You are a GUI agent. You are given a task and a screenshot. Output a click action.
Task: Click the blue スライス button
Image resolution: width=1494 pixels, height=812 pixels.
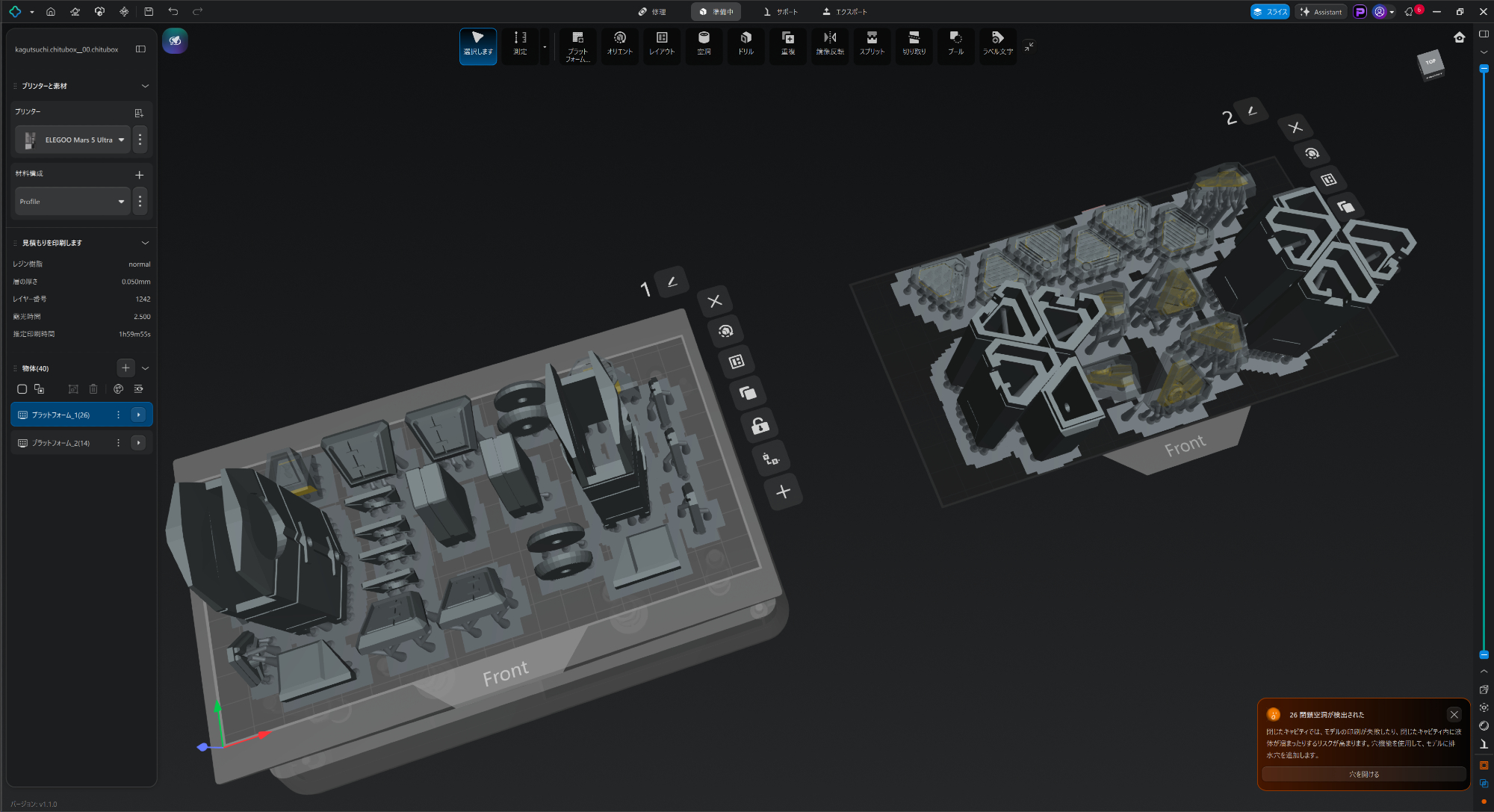1270,12
